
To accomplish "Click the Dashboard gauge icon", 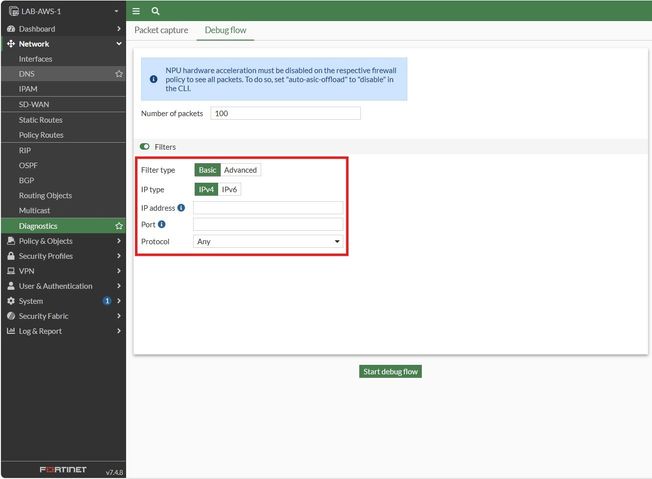I will coord(11,29).
